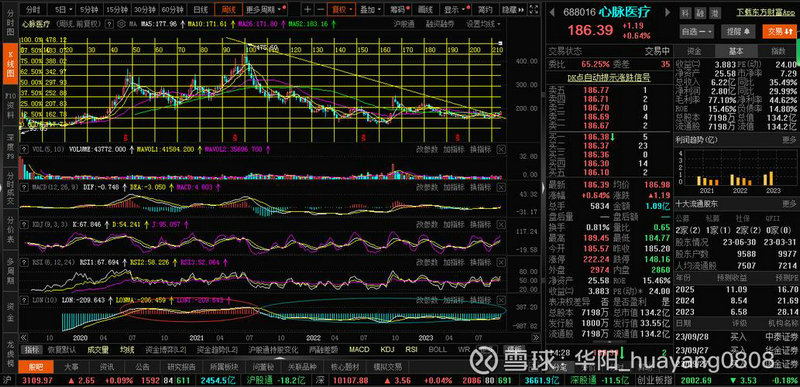The width and height of the screenshot is (800, 387).
Task: Click 加指标 on the KDJ panel
Action: pos(454,225)
